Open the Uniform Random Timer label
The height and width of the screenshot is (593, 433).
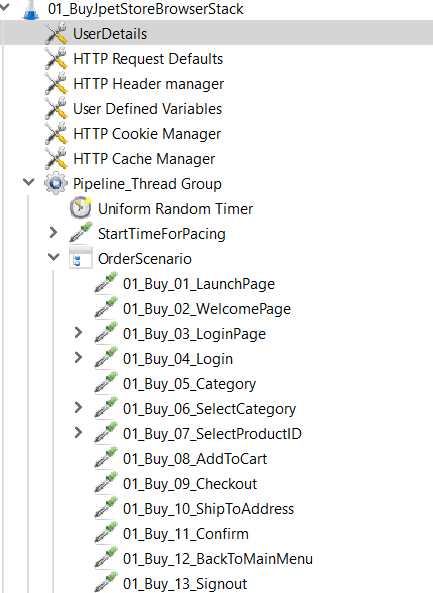point(175,209)
